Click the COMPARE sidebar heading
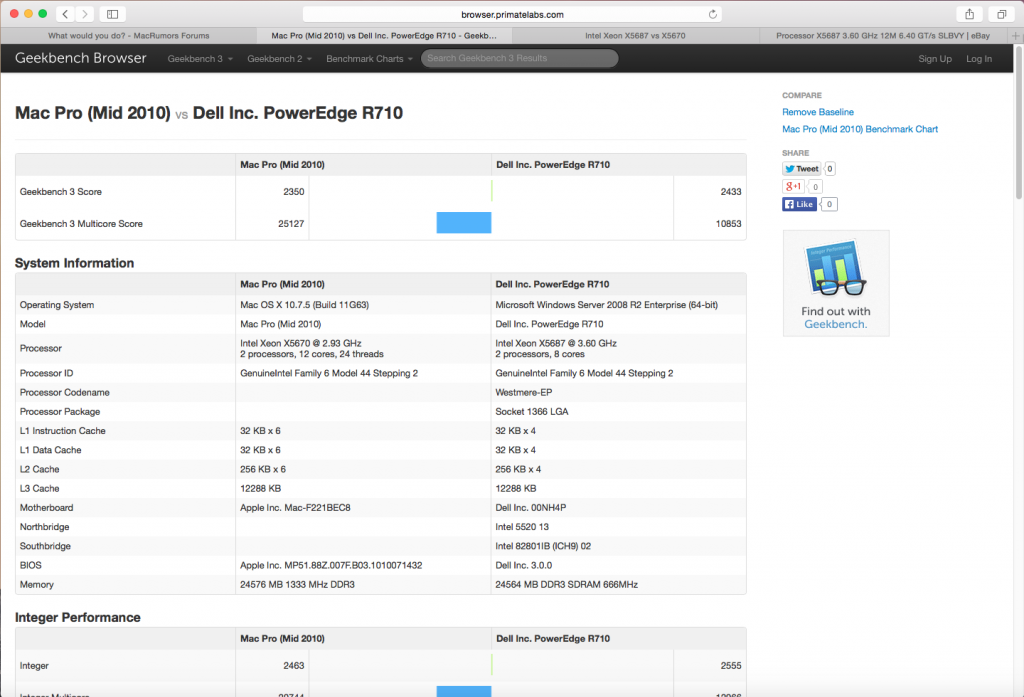This screenshot has width=1024, height=697. click(802, 95)
